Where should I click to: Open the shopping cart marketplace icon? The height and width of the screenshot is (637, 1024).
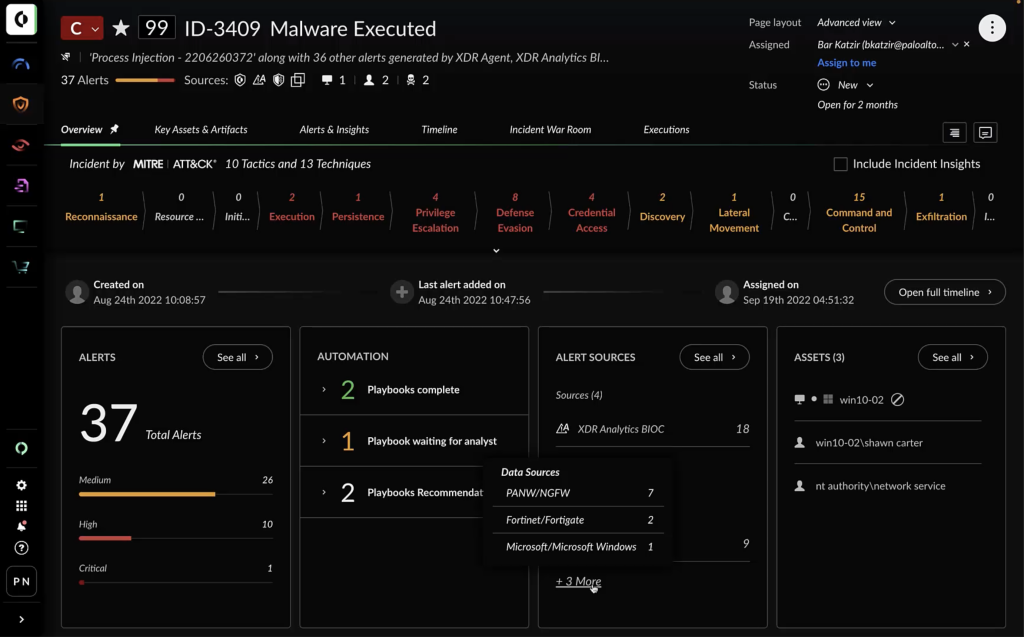(21, 267)
